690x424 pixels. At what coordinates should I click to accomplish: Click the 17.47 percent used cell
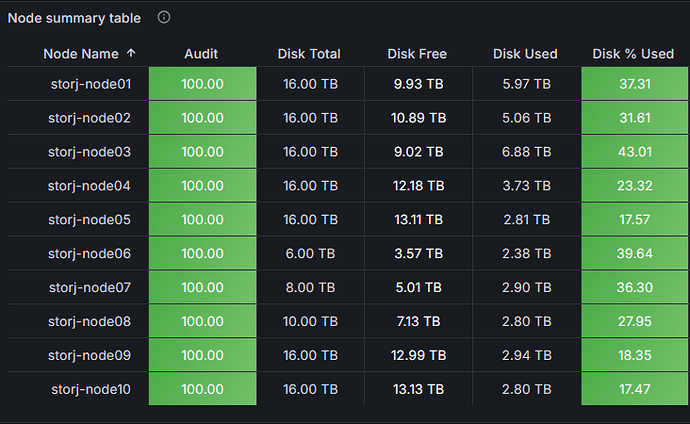[635, 389]
